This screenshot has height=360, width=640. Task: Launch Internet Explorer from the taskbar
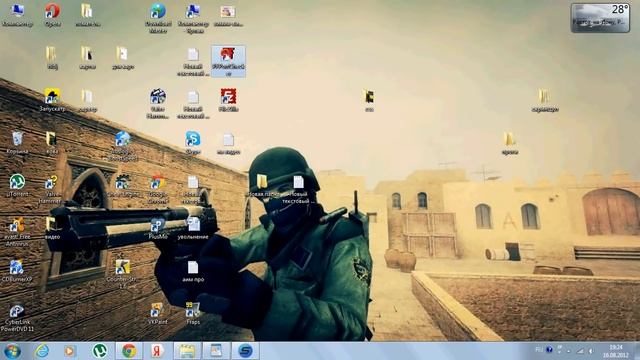pos(42,351)
